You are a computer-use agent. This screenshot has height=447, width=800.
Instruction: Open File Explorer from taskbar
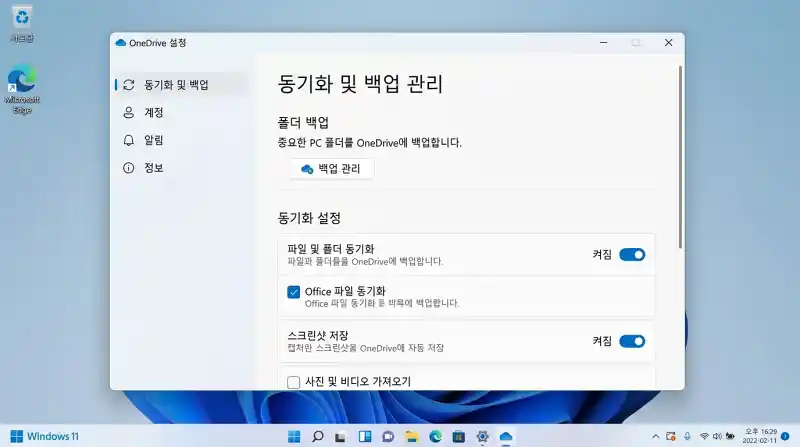412,436
